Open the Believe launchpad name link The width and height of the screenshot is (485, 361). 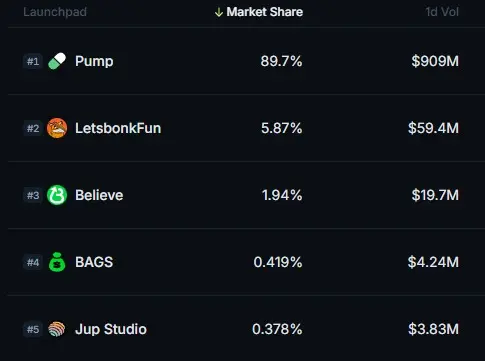(x=99, y=195)
